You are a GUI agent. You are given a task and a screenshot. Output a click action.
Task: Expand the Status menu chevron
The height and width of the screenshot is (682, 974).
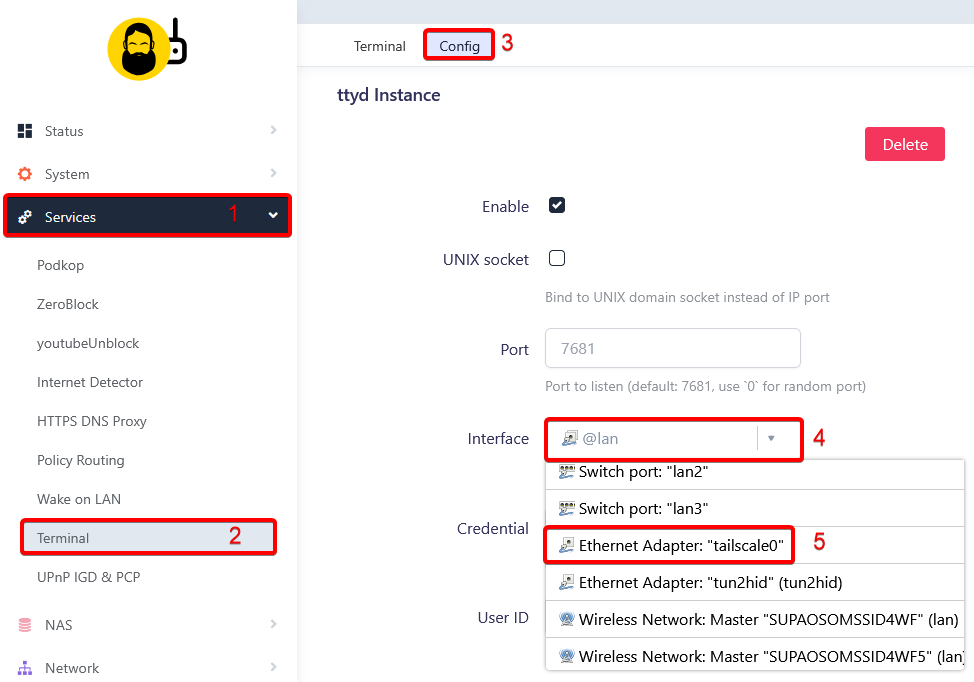[x=273, y=130]
